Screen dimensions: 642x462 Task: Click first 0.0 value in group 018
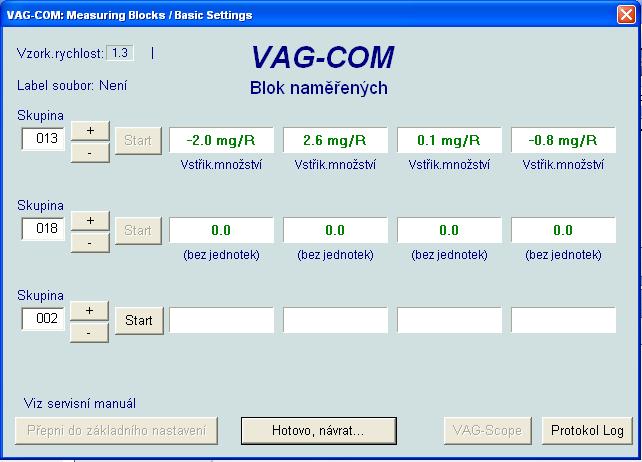222,230
